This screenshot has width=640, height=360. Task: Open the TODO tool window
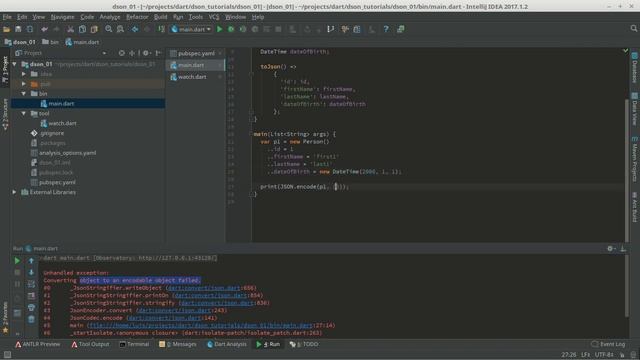[304, 344]
